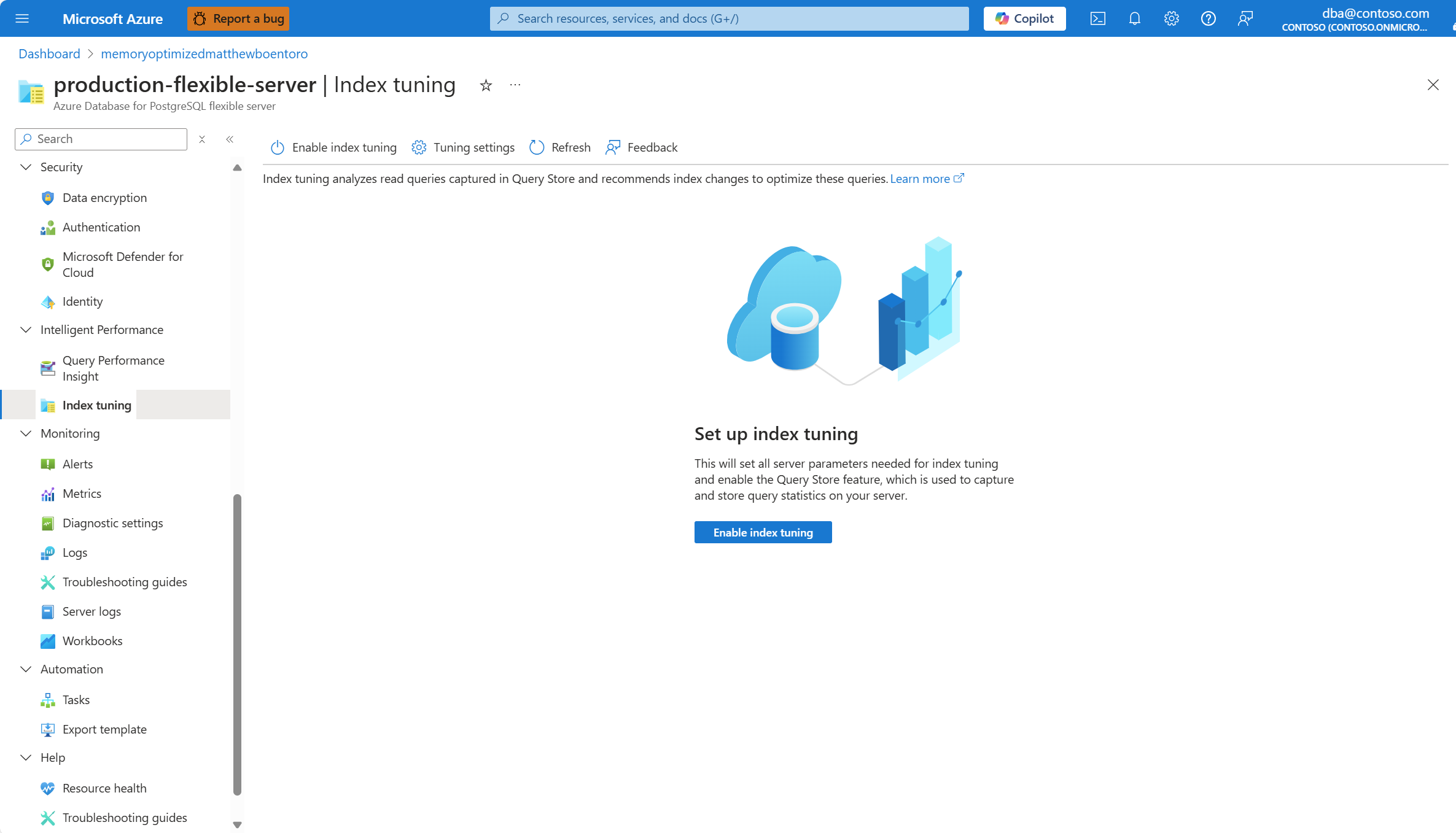Collapse the sidebar with the double chevron

230,139
